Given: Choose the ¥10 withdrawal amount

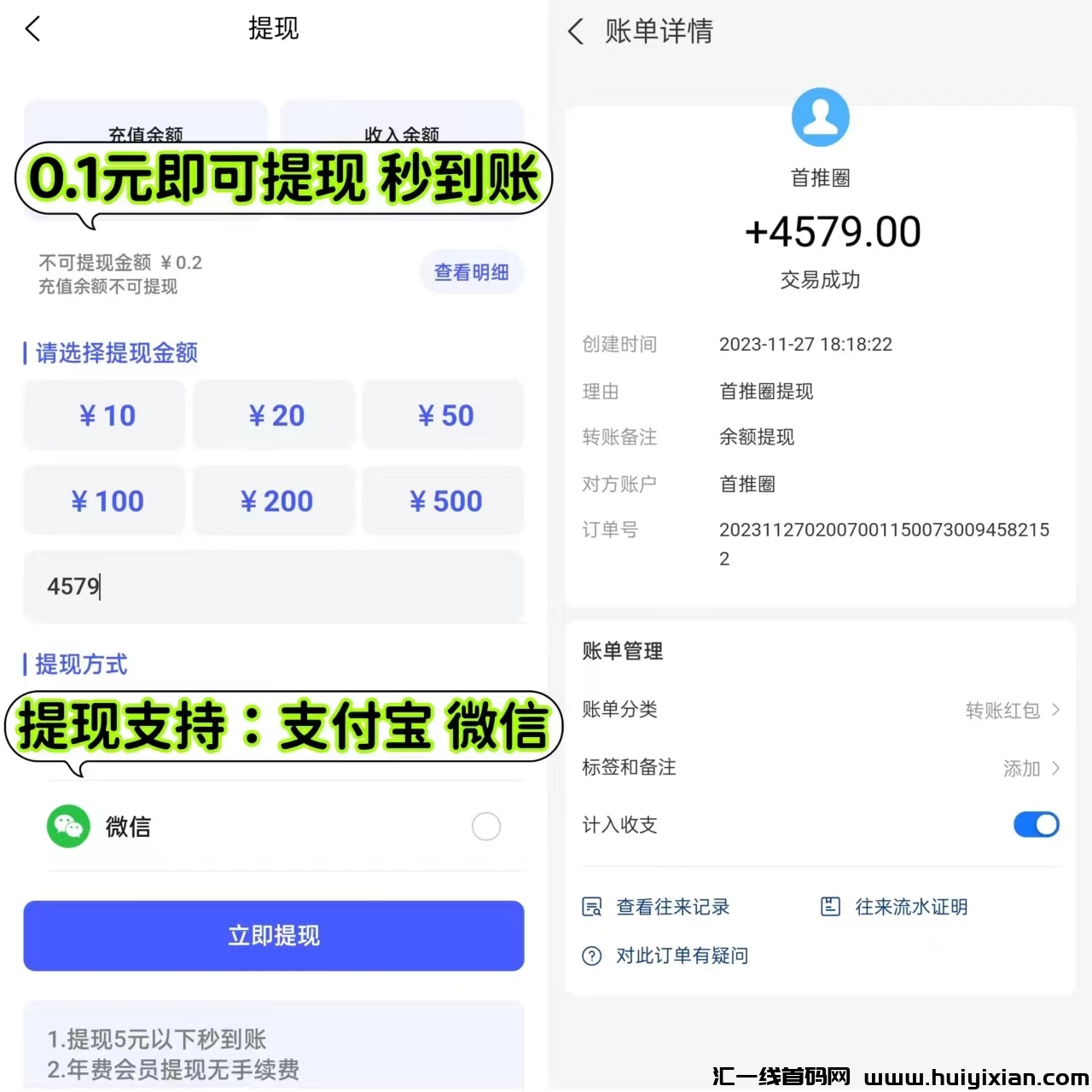Looking at the screenshot, I should 105,415.
